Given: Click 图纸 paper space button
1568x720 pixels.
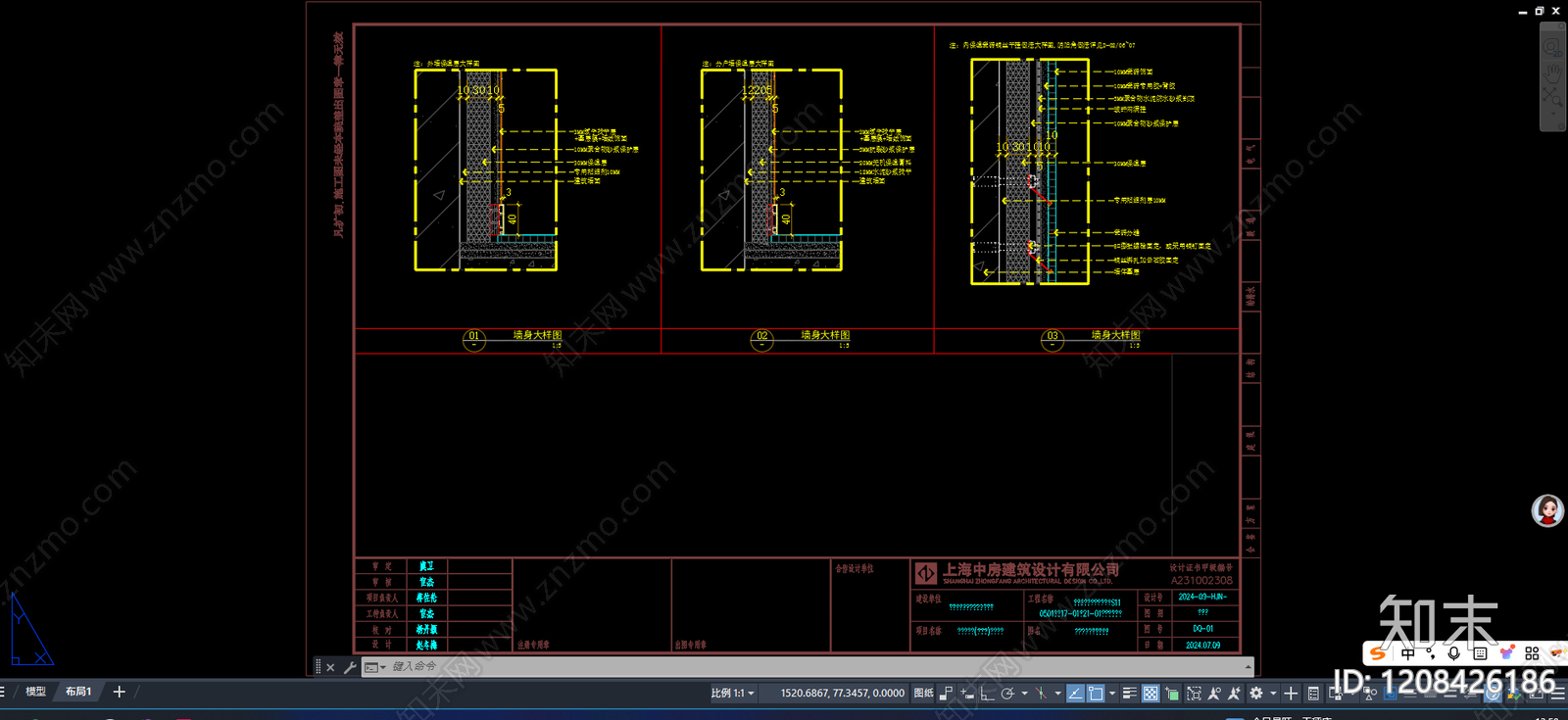Looking at the screenshot, I should click(x=923, y=693).
